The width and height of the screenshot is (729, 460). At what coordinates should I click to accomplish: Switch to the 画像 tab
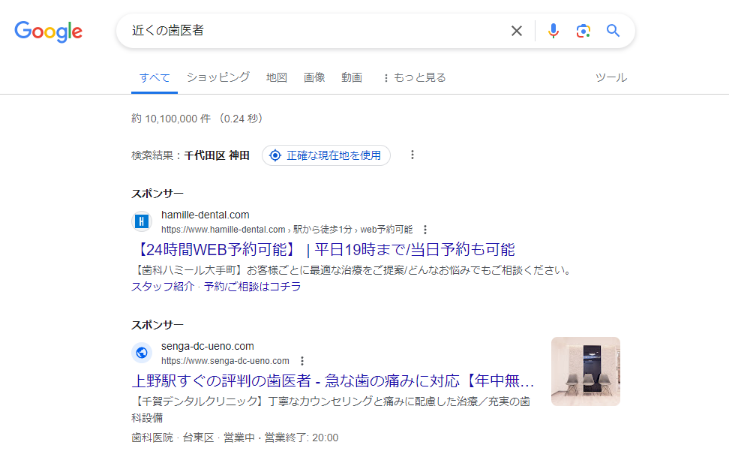click(314, 77)
